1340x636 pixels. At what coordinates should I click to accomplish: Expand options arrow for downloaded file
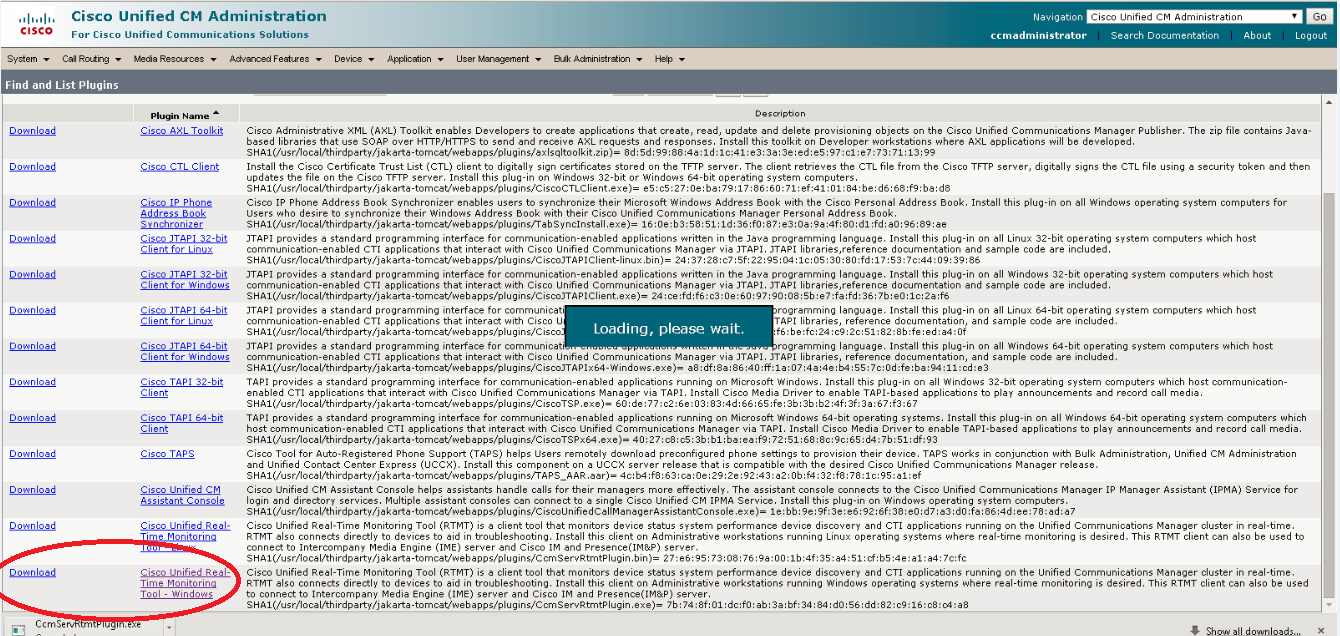[169, 627]
